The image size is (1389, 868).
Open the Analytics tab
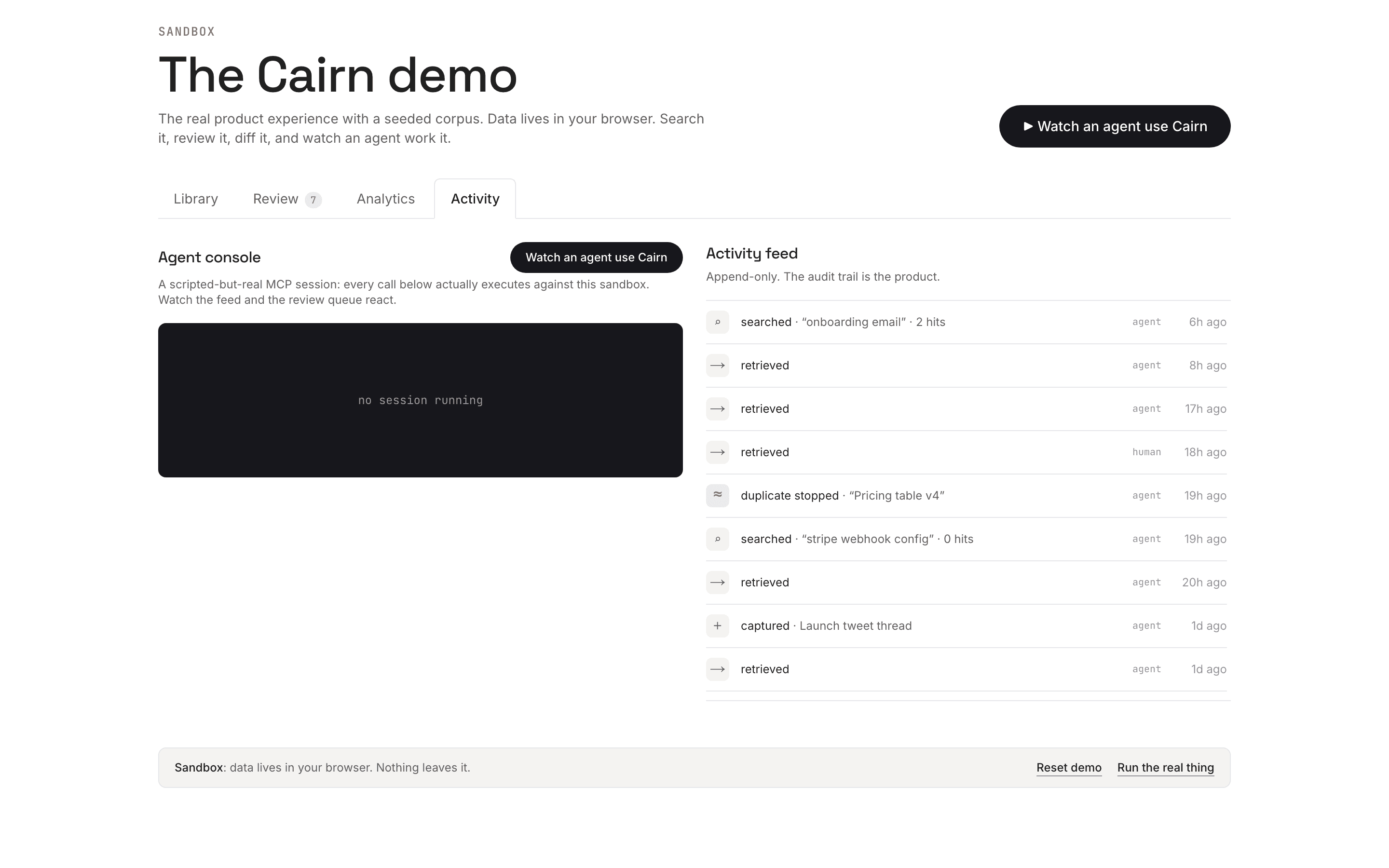(x=386, y=199)
